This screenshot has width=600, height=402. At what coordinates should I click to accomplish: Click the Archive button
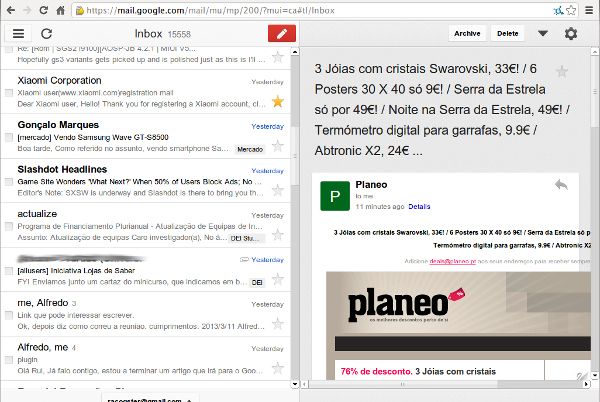(x=467, y=33)
